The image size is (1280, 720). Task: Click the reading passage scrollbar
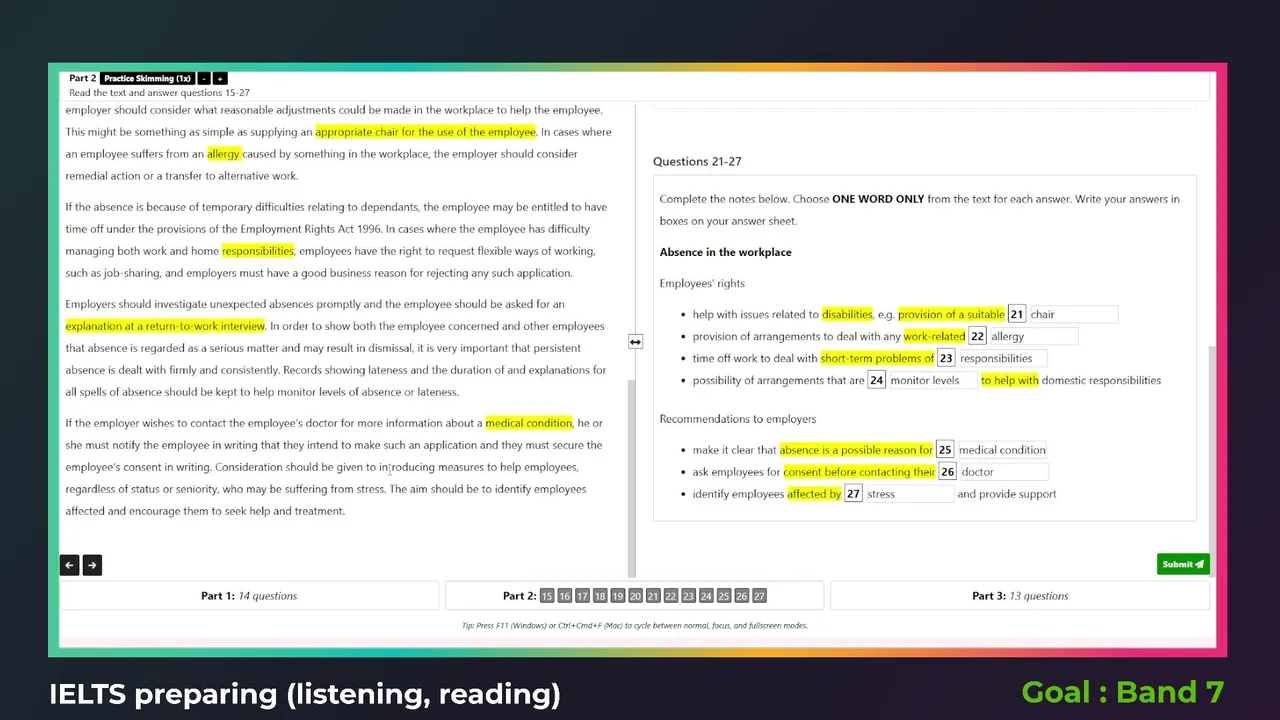tap(631, 478)
